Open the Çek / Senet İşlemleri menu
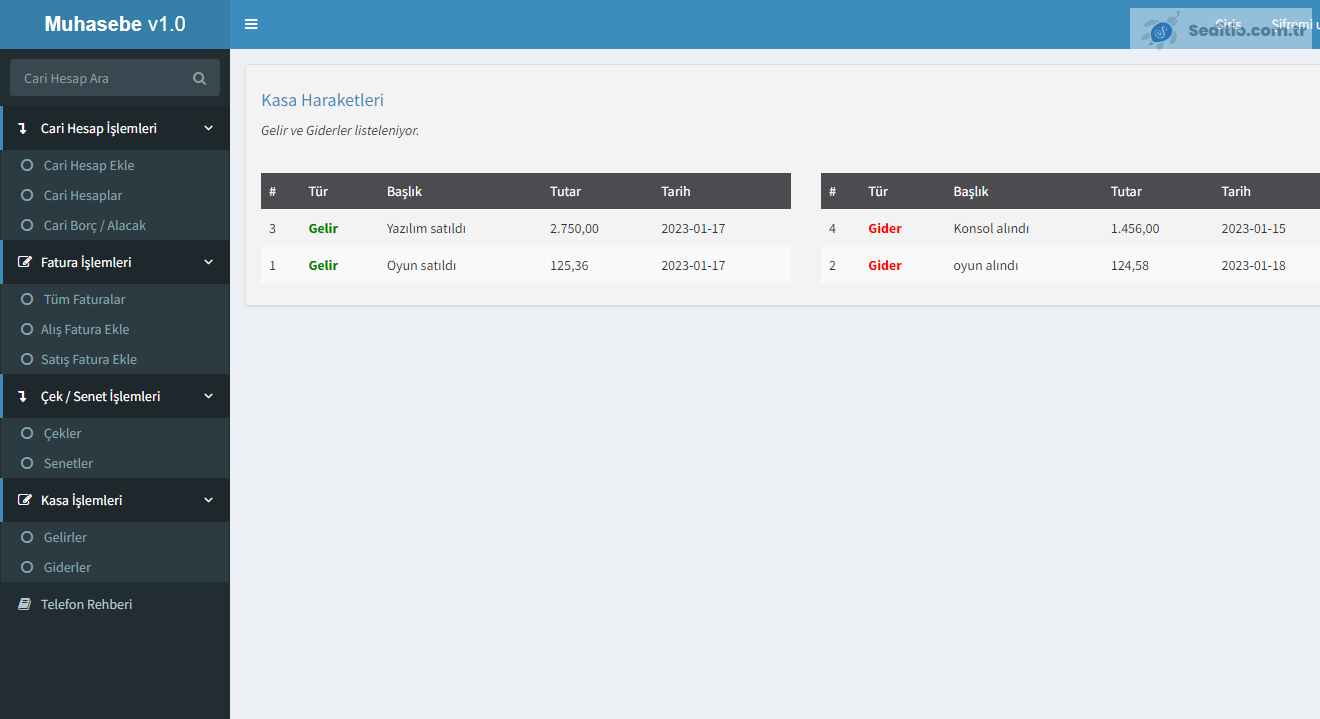The width and height of the screenshot is (1320, 719). click(x=115, y=396)
